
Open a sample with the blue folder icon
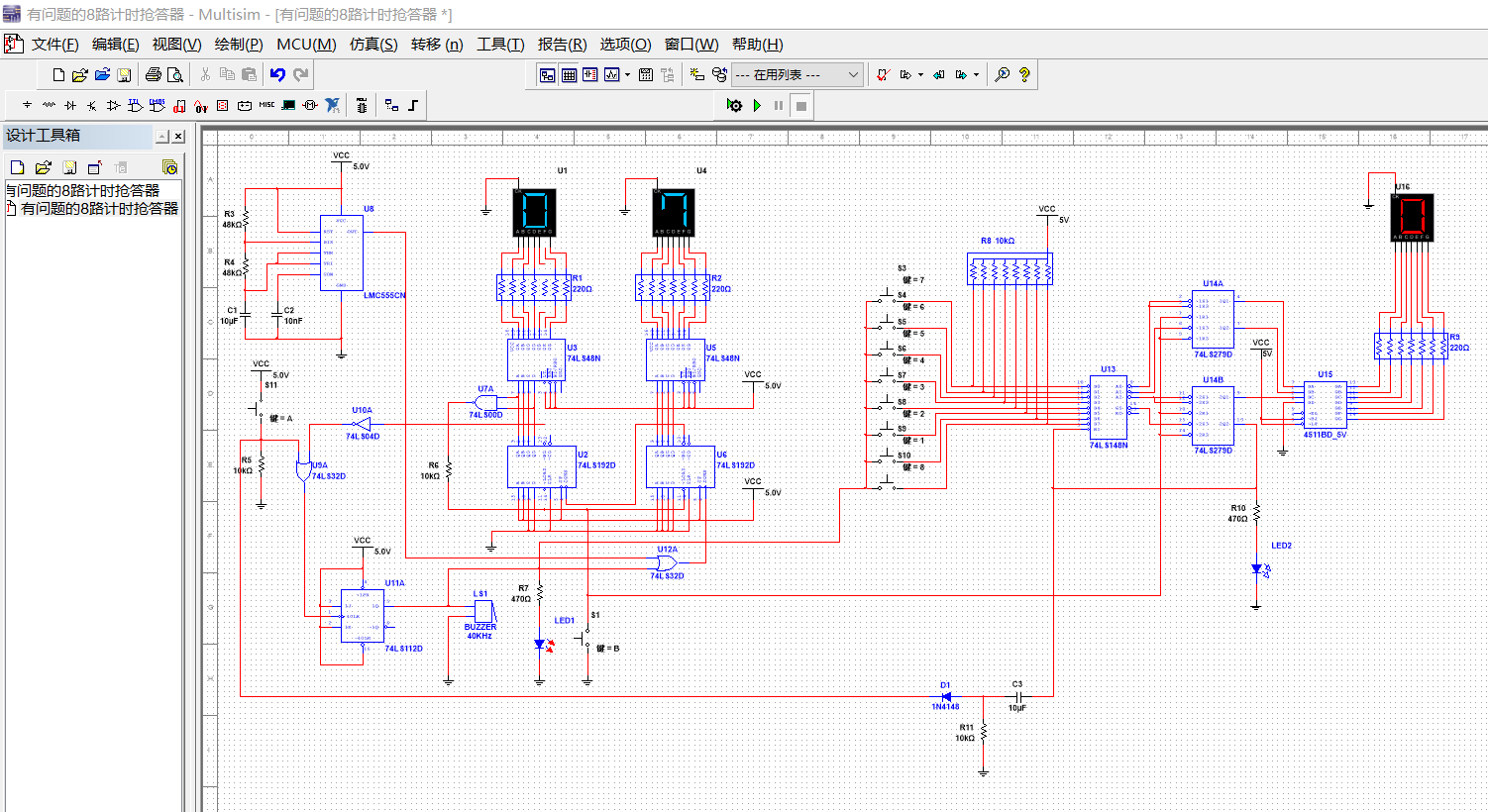point(102,74)
